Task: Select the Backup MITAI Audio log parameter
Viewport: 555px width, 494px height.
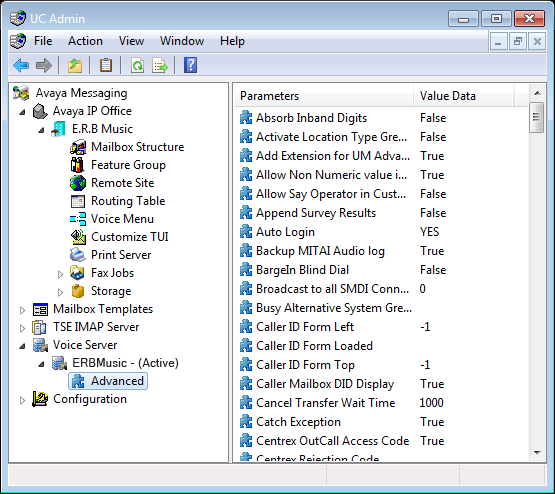Action: pos(320,251)
